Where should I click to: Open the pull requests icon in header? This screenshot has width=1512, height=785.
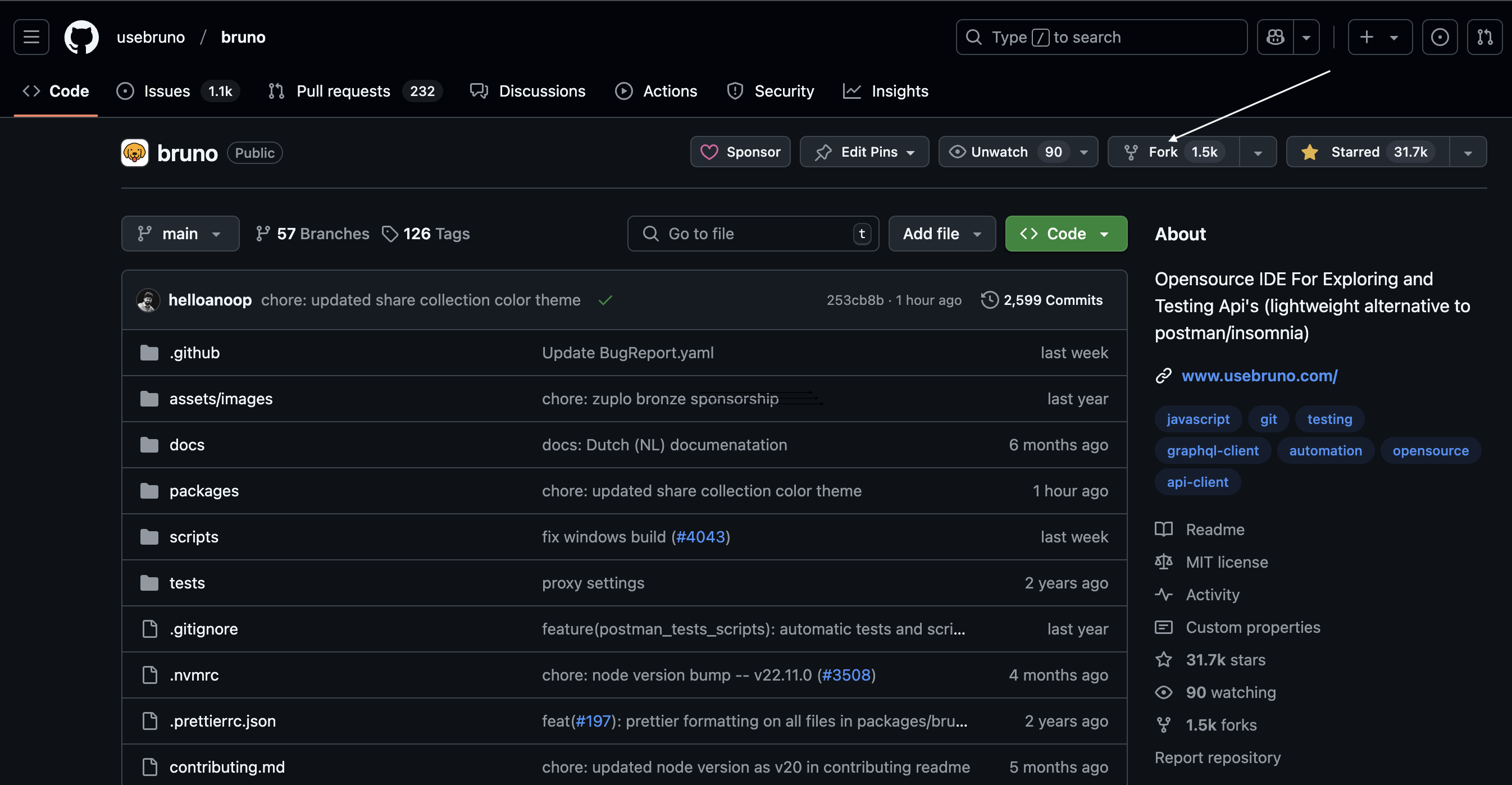[x=1484, y=37]
